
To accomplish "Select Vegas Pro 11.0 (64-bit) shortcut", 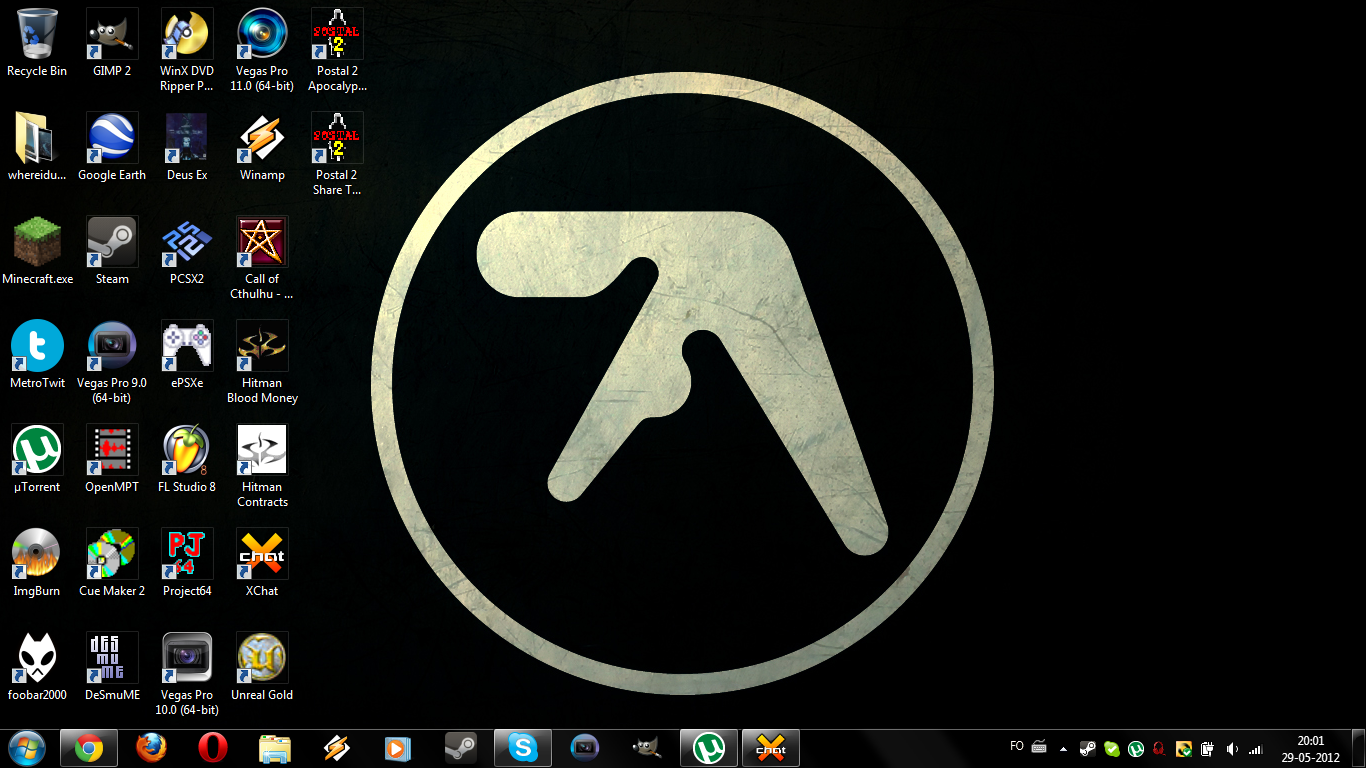I will click(x=262, y=51).
